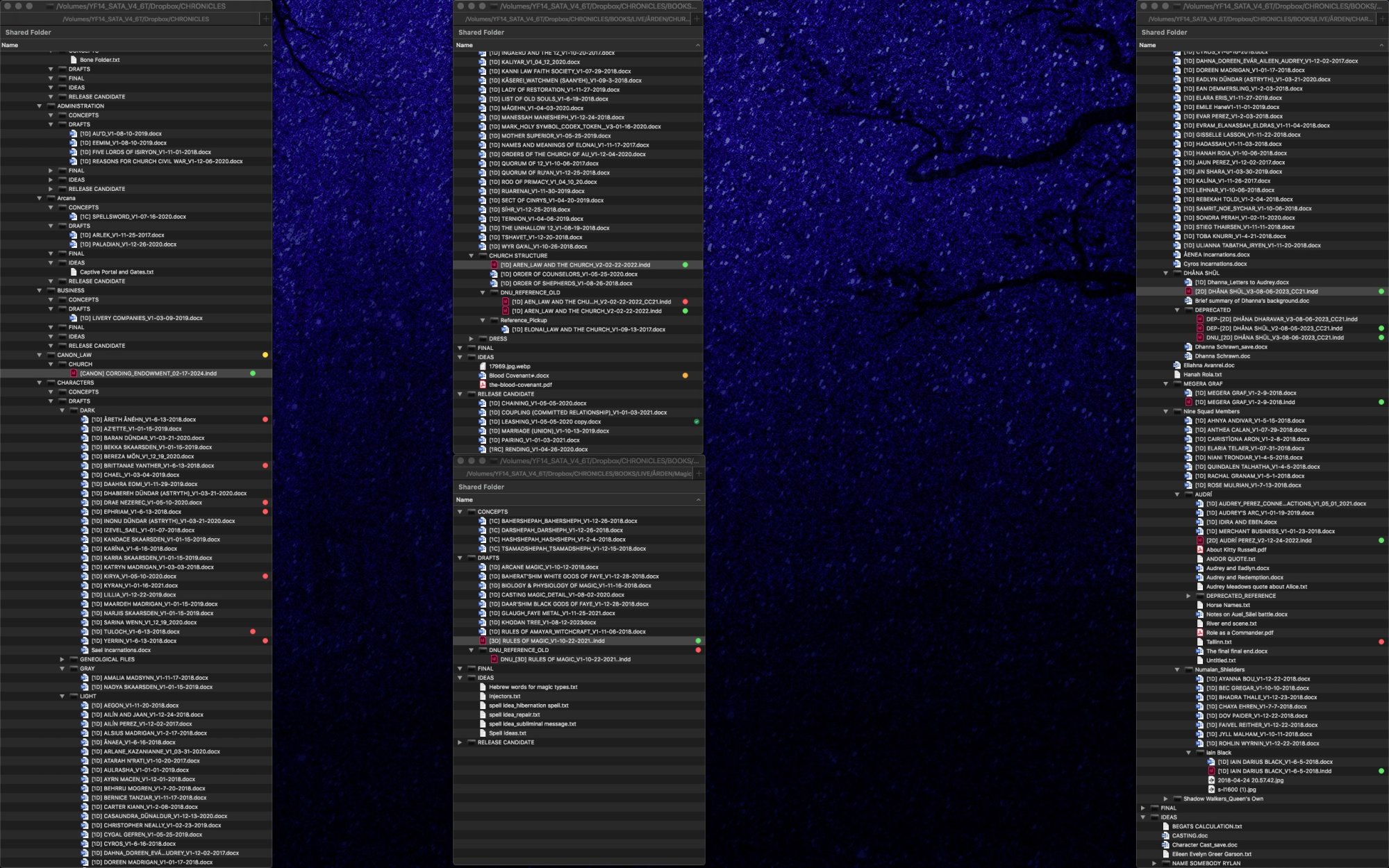Click Name column header in Magic window

[x=465, y=499]
